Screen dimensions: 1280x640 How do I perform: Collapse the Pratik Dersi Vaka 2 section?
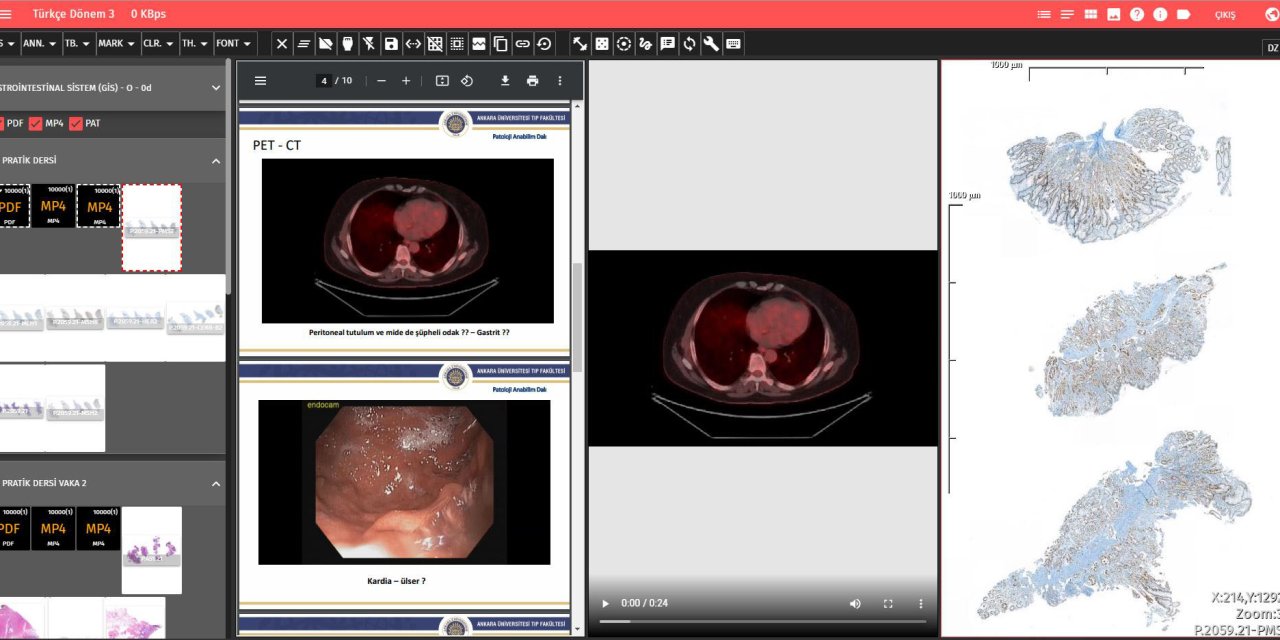click(x=216, y=483)
